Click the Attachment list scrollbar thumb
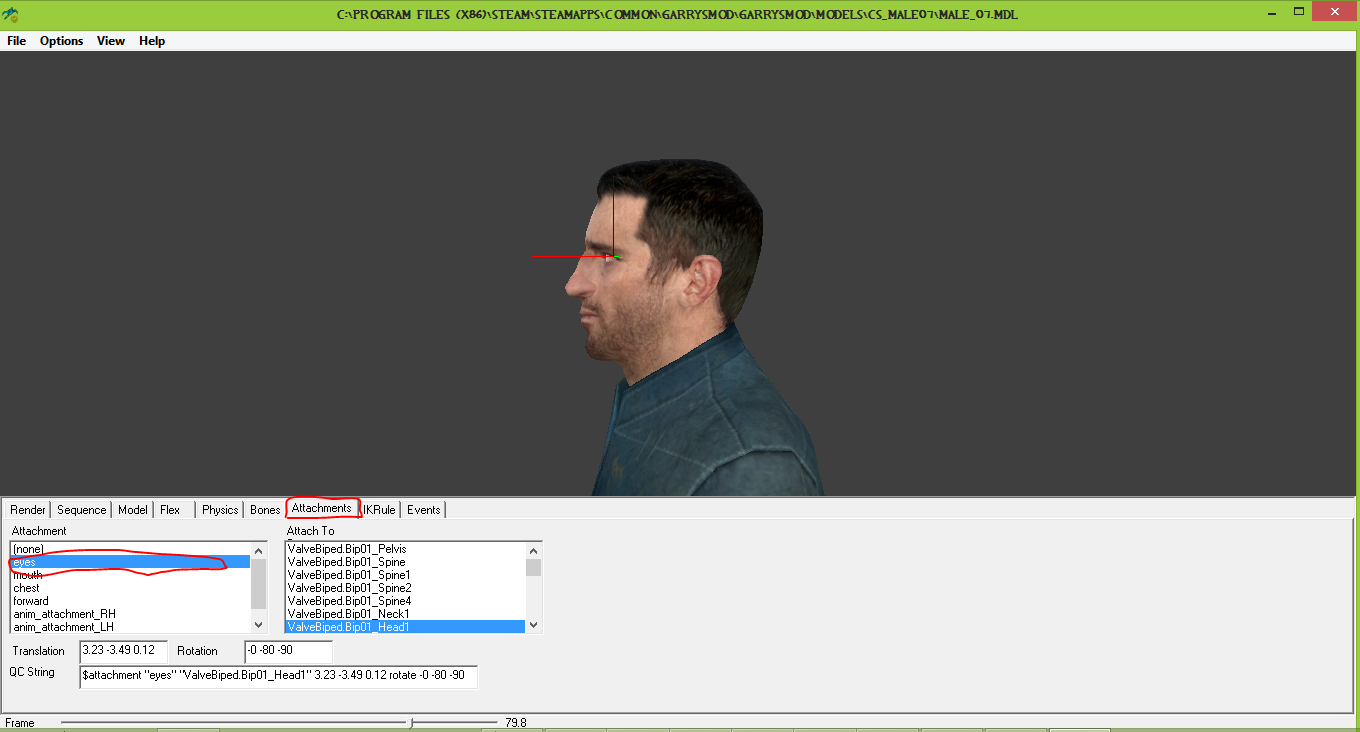The width and height of the screenshot is (1360, 732). [259, 583]
